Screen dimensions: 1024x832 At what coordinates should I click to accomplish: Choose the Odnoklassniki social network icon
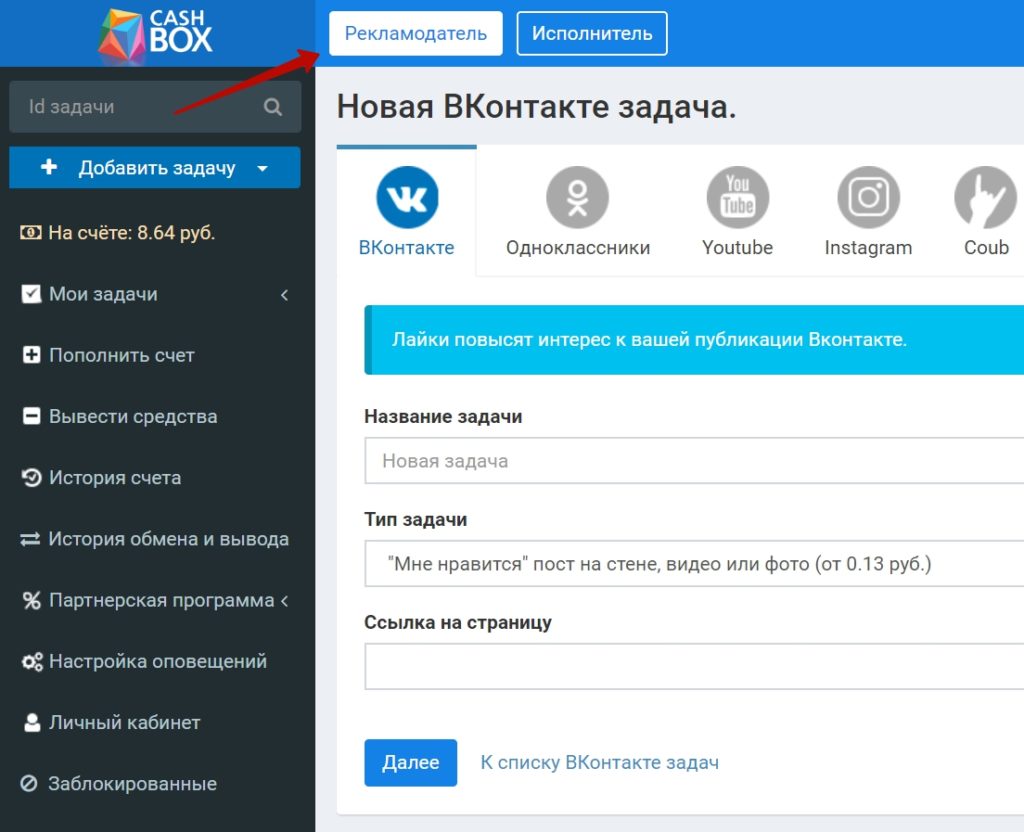(577, 198)
